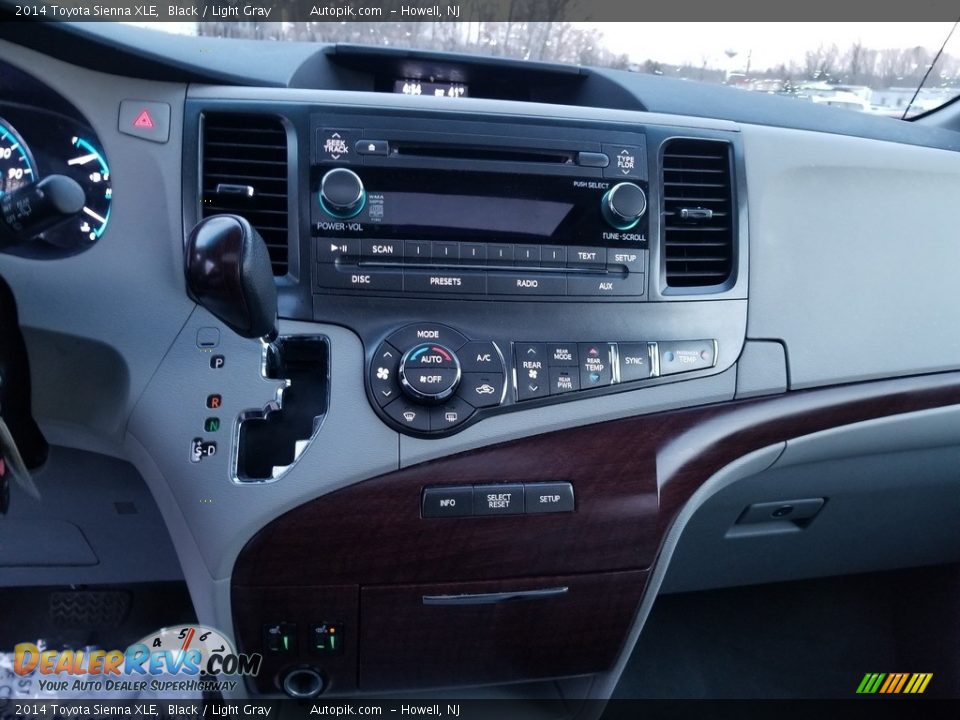Seek to the previous track with SEEK down arrow

click(x=336, y=157)
